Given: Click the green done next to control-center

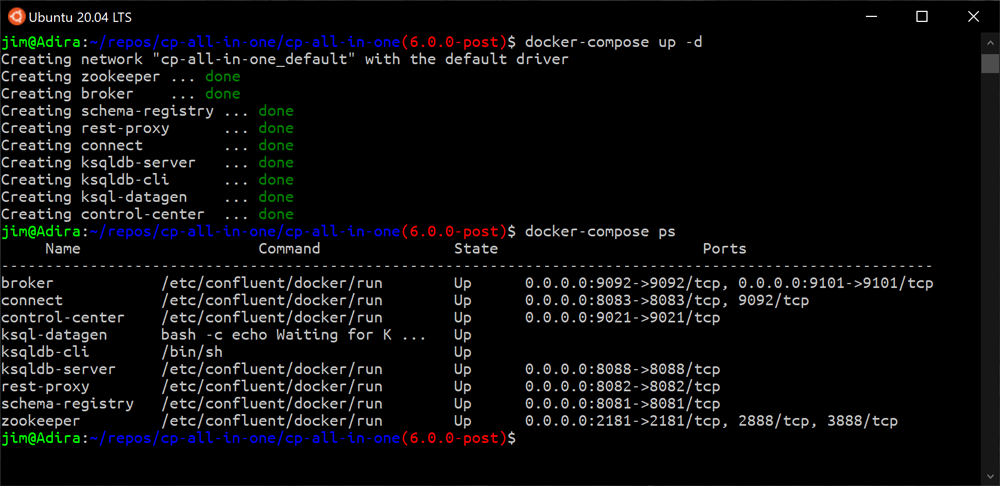Looking at the screenshot, I should pyautogui.click(x=276, y=214).
